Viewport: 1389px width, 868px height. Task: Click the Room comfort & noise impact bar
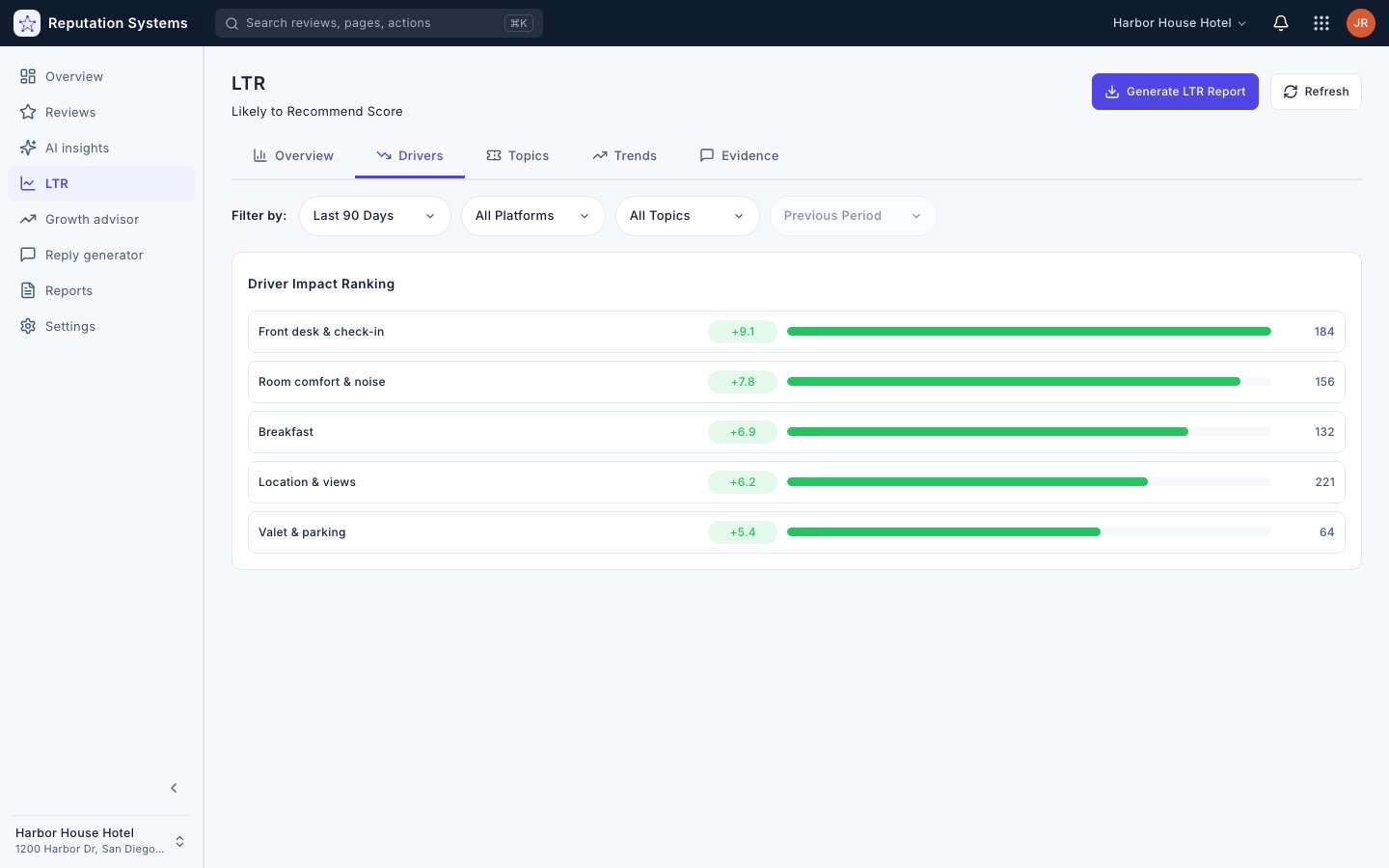[x=1029, y=382]
